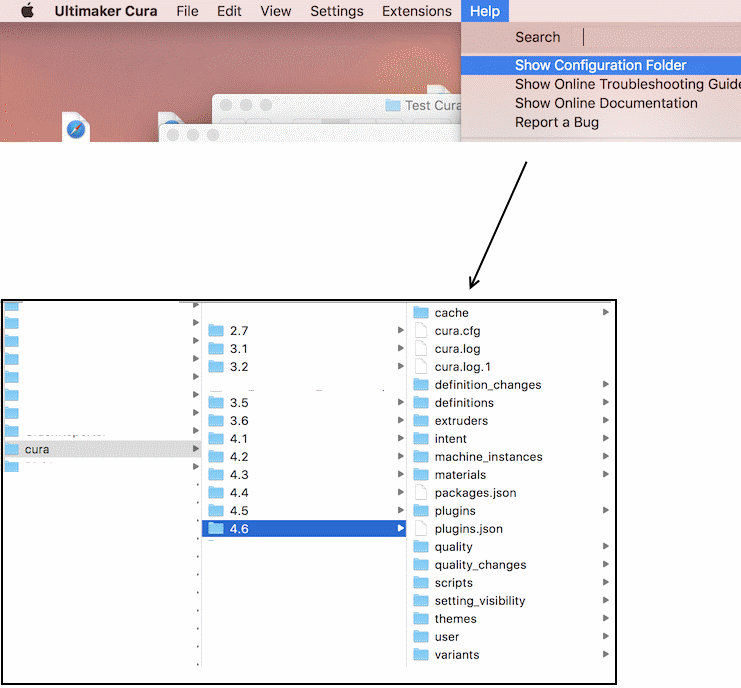Click the definition_changes folder icon
This screenshot has width=741, height=688.
click(421, 384)
